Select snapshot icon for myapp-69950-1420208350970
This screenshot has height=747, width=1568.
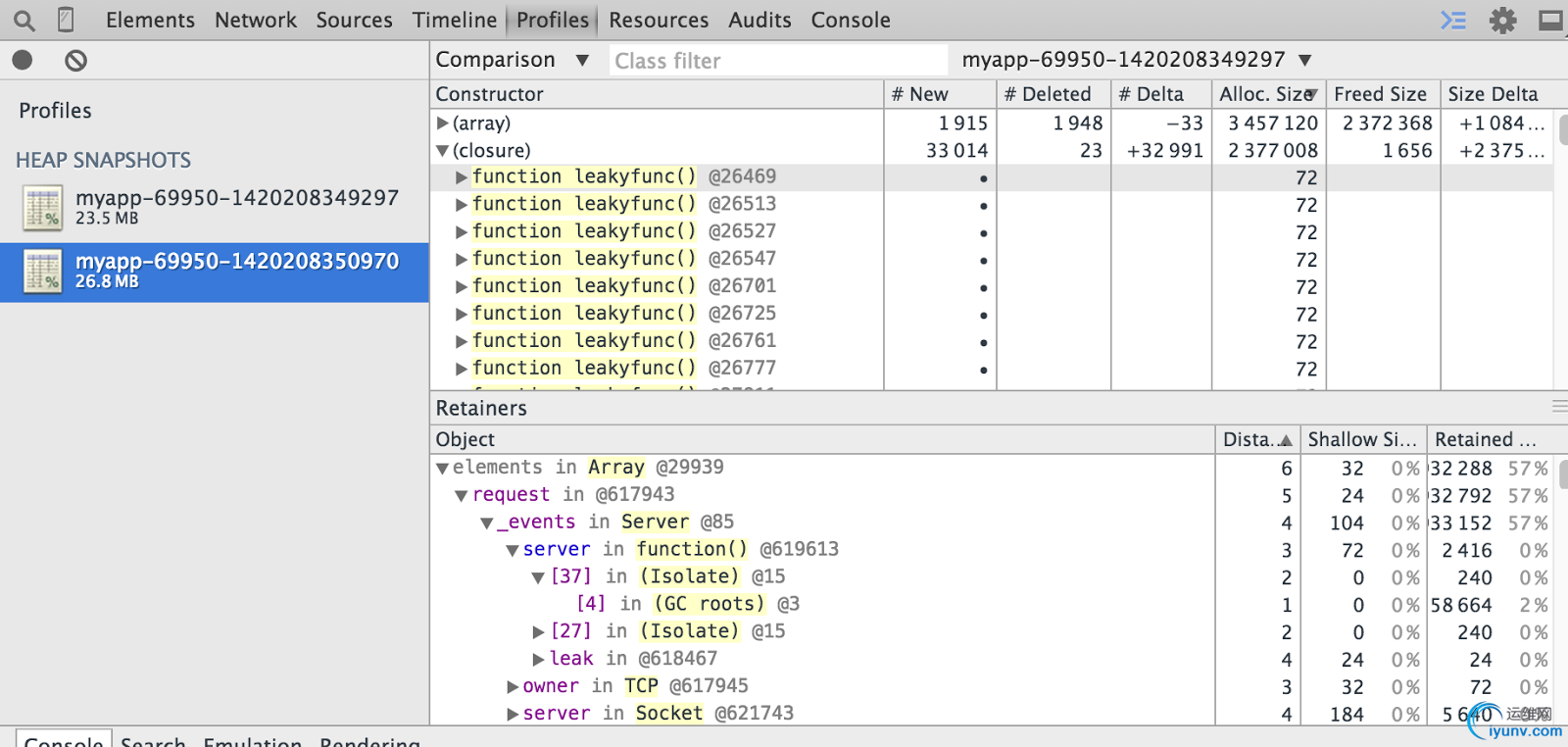tap(43, 272)
